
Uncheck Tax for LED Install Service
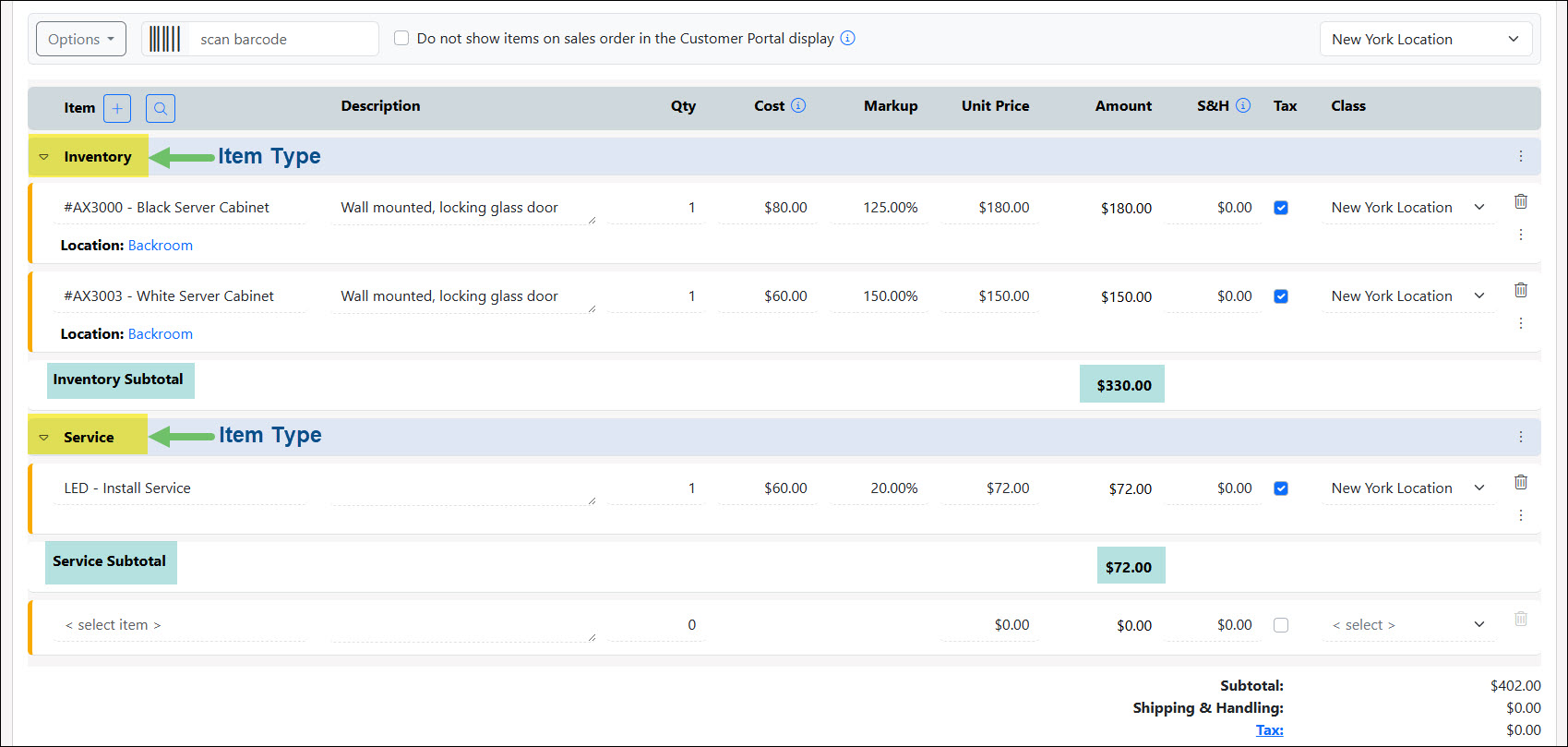1281,488
